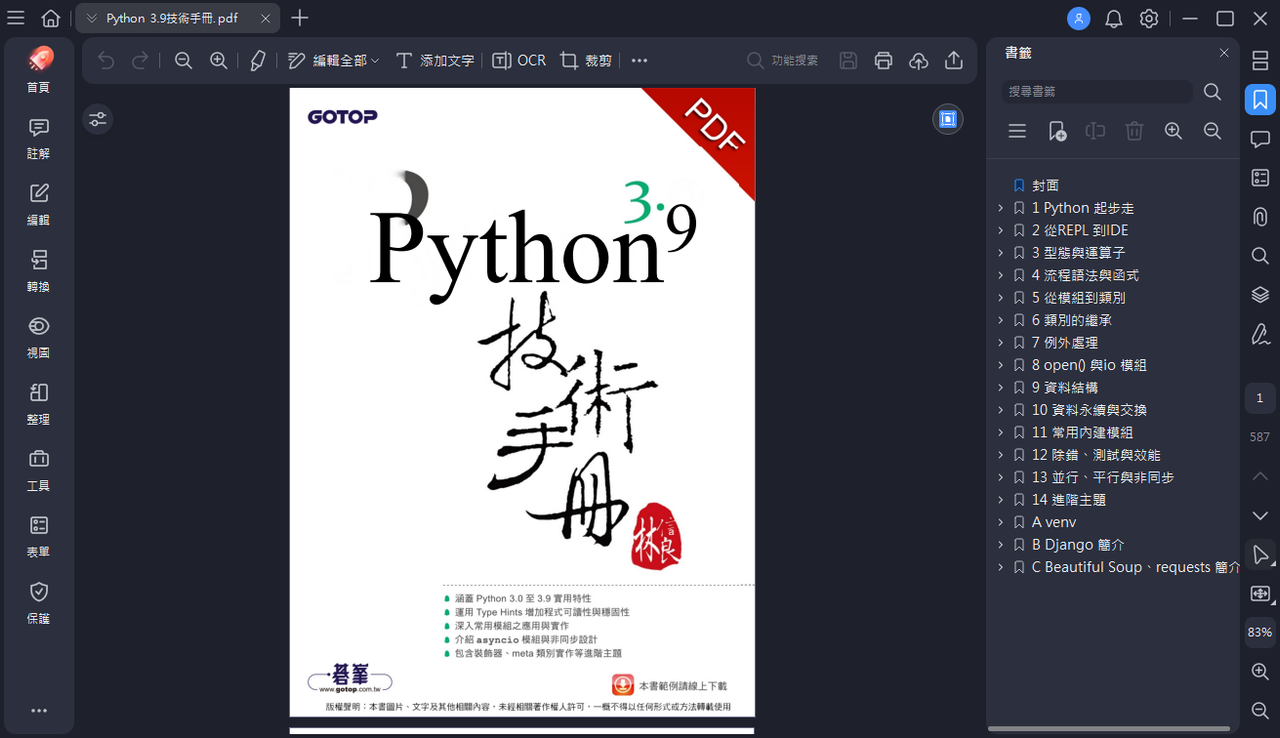This screenshot has width=1280, height=738.
Task: Expand the 13 並行、平行與非同步 bookmark
Action: click(1001, 477)
